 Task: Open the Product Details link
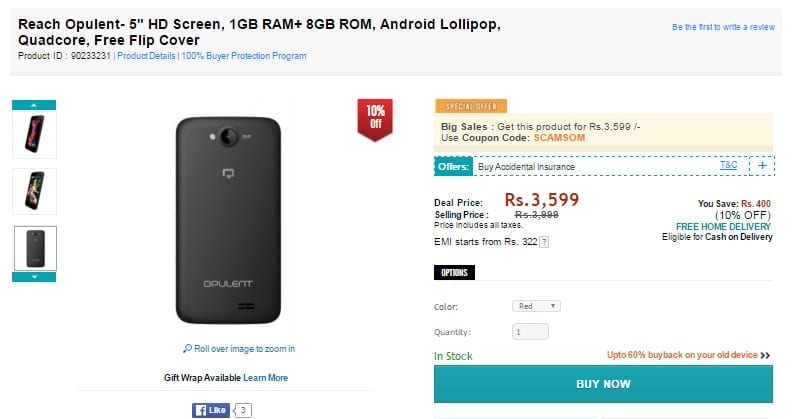coord(146,56)
